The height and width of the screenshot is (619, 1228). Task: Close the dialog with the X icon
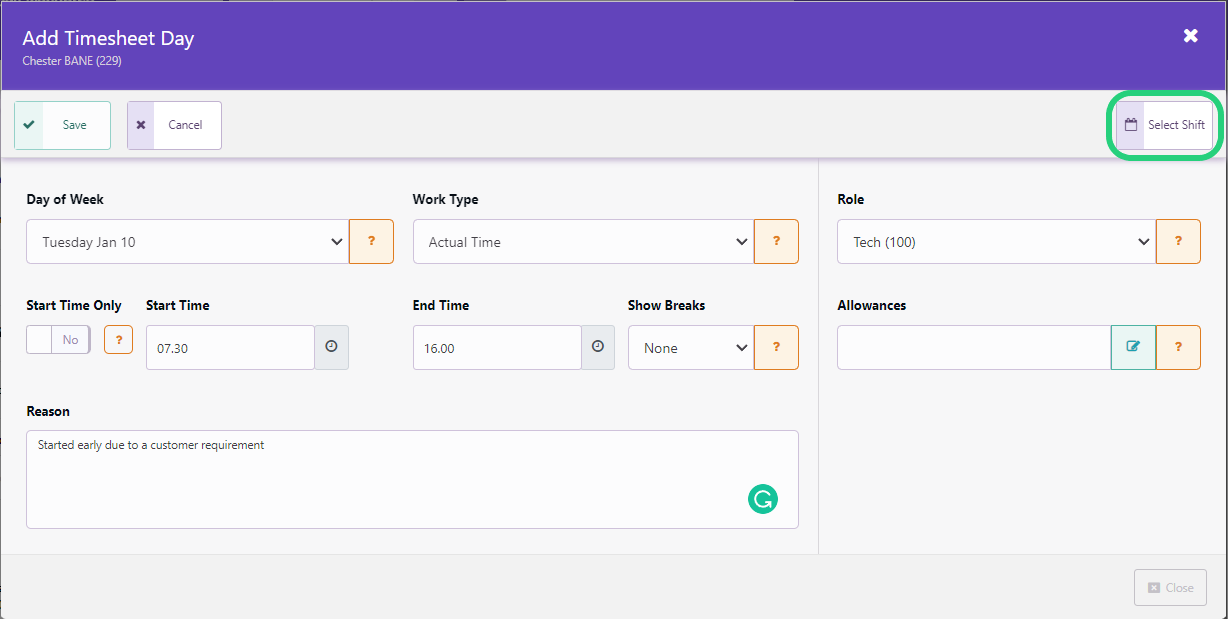[x=1190, y=36]
